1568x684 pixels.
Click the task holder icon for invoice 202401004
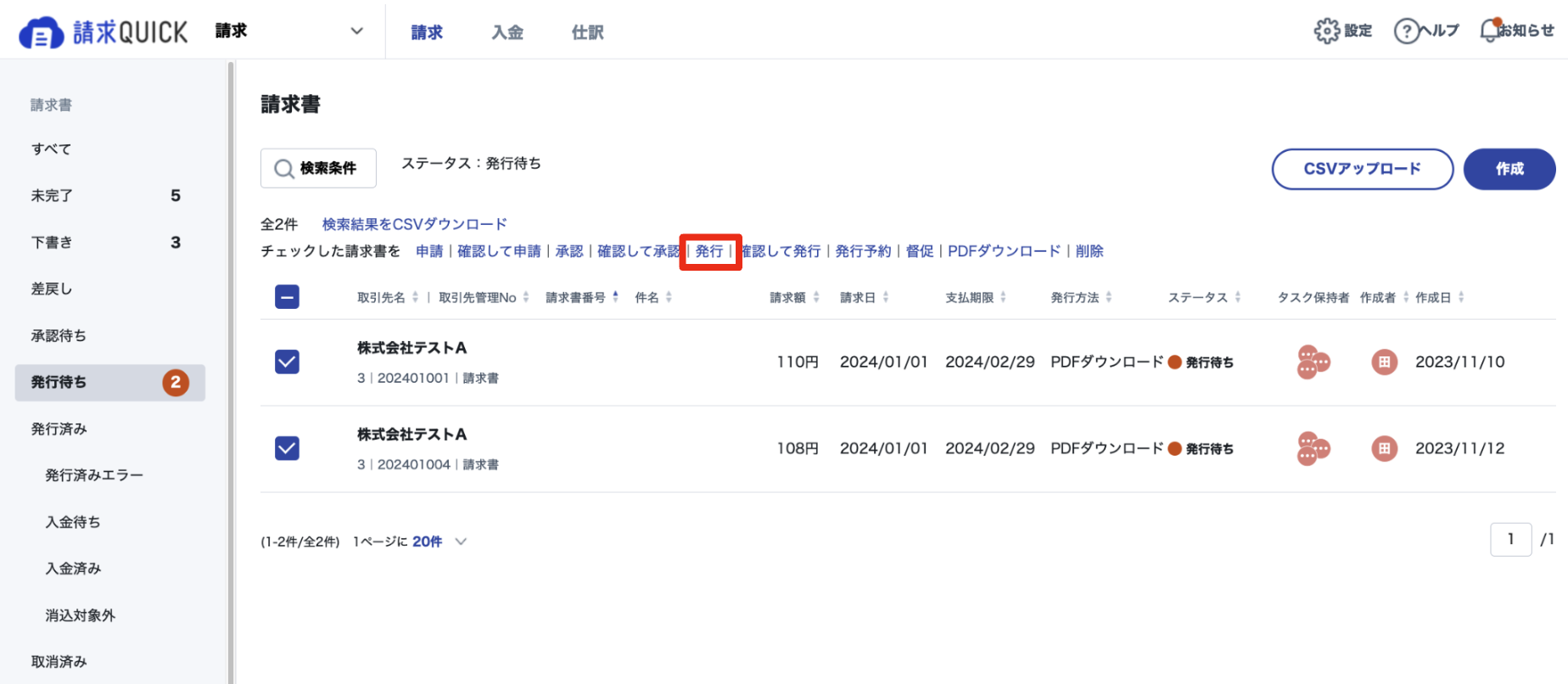1313,449
